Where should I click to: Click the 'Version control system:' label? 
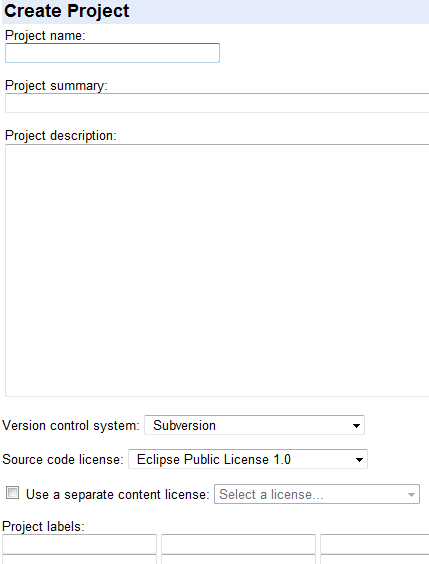click(71, 426)
